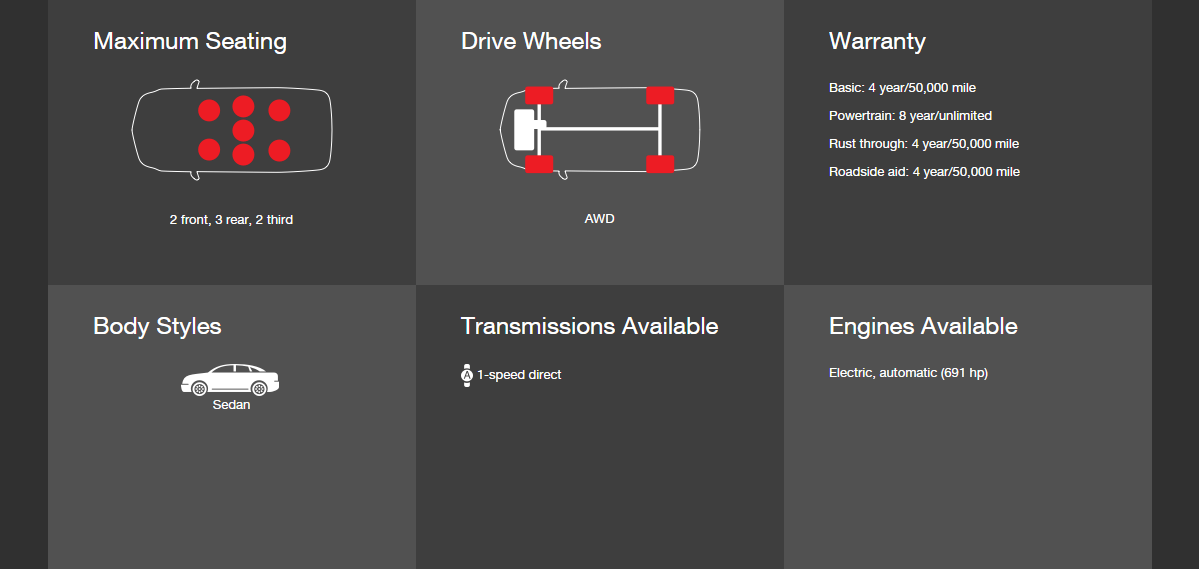Click the Body Styles heading
Viewport: 1199px width, 569px height.
157,327
